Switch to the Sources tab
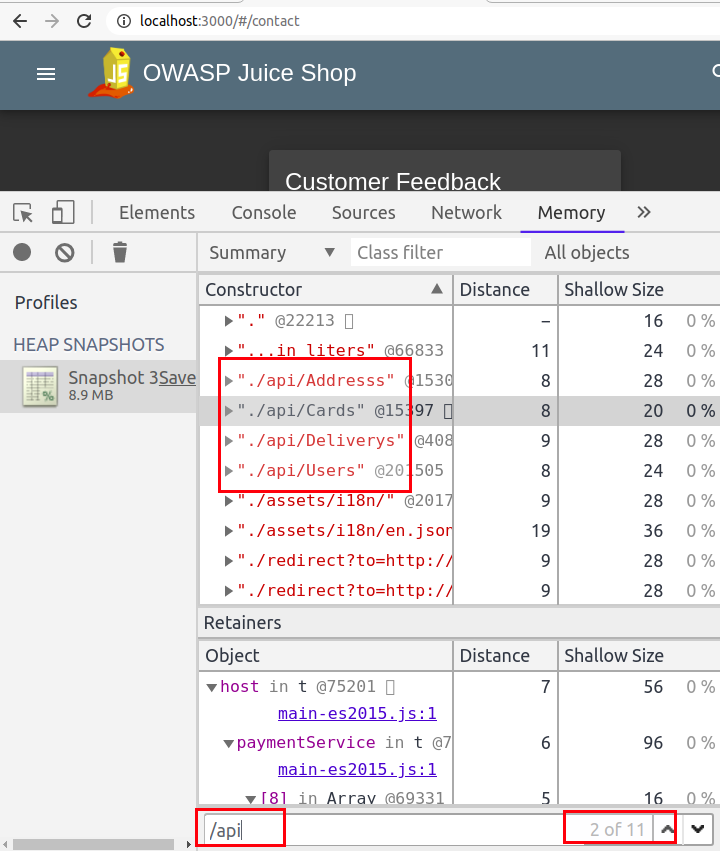 (x=364, y=213)
